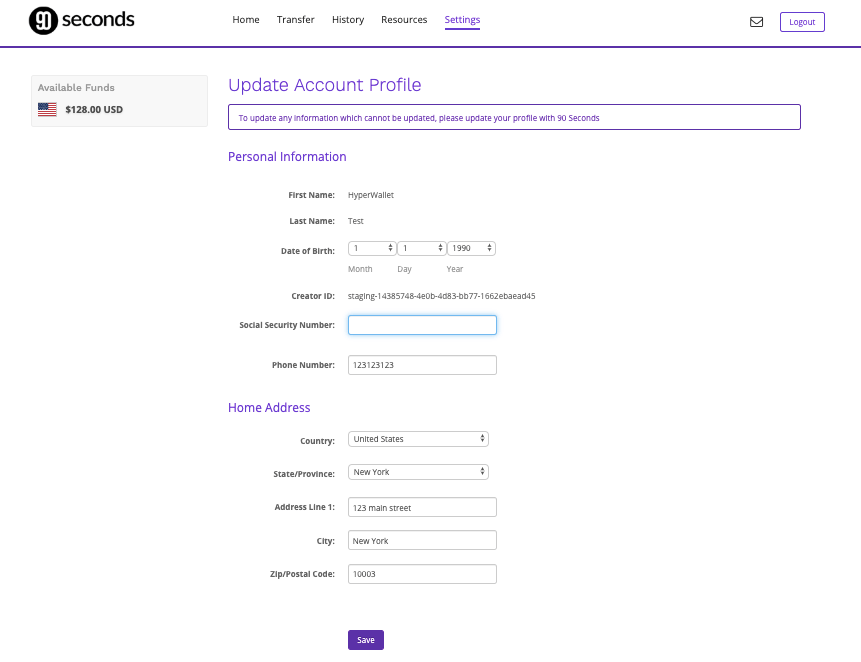
Task: Select the City text field
Action: point(421,540)
